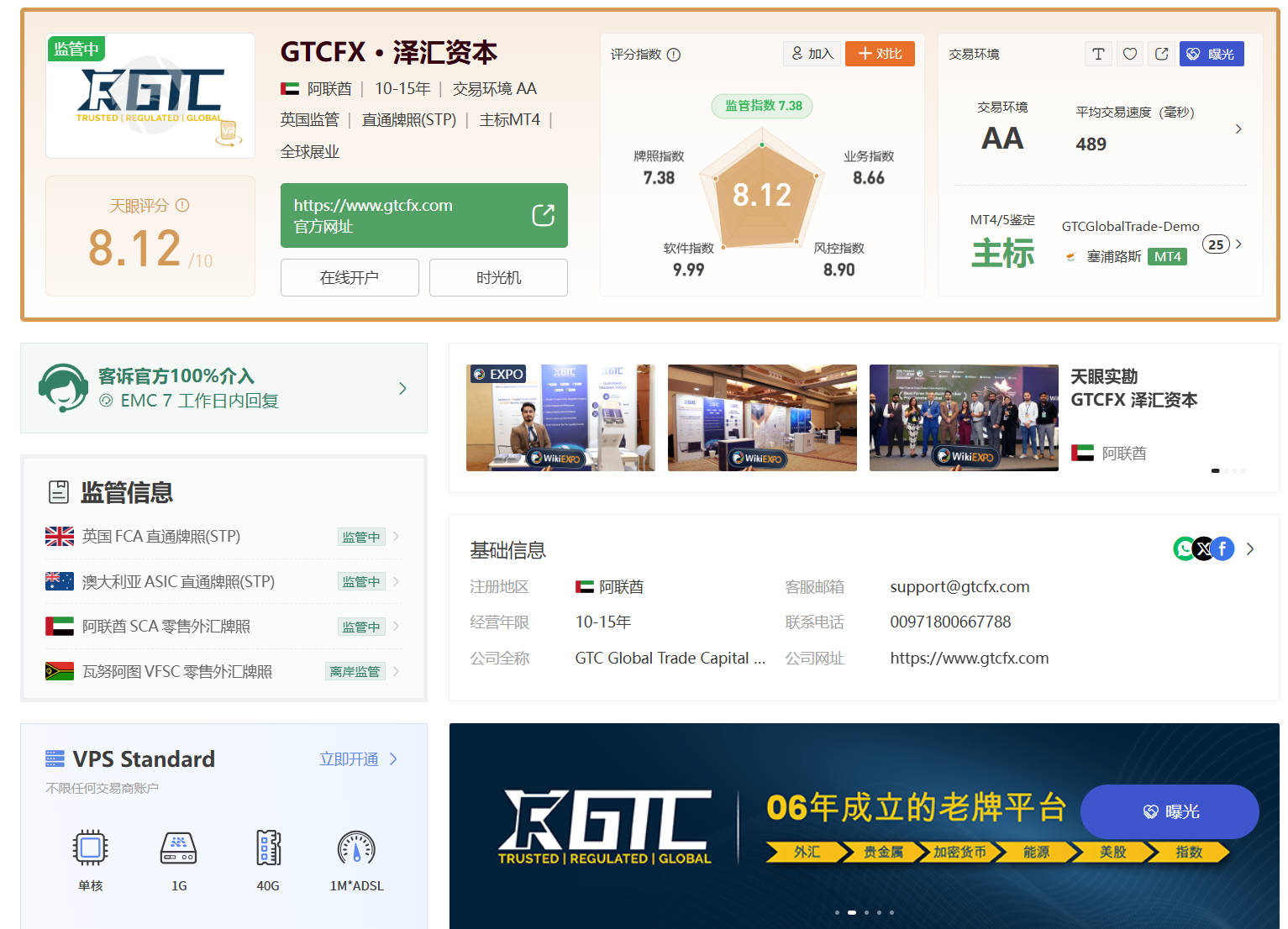Expand the 澳大利亚 ASIC row chevron
This screenshot has width=1288, height=929.
pyautogui.click(x=396, y=581)
